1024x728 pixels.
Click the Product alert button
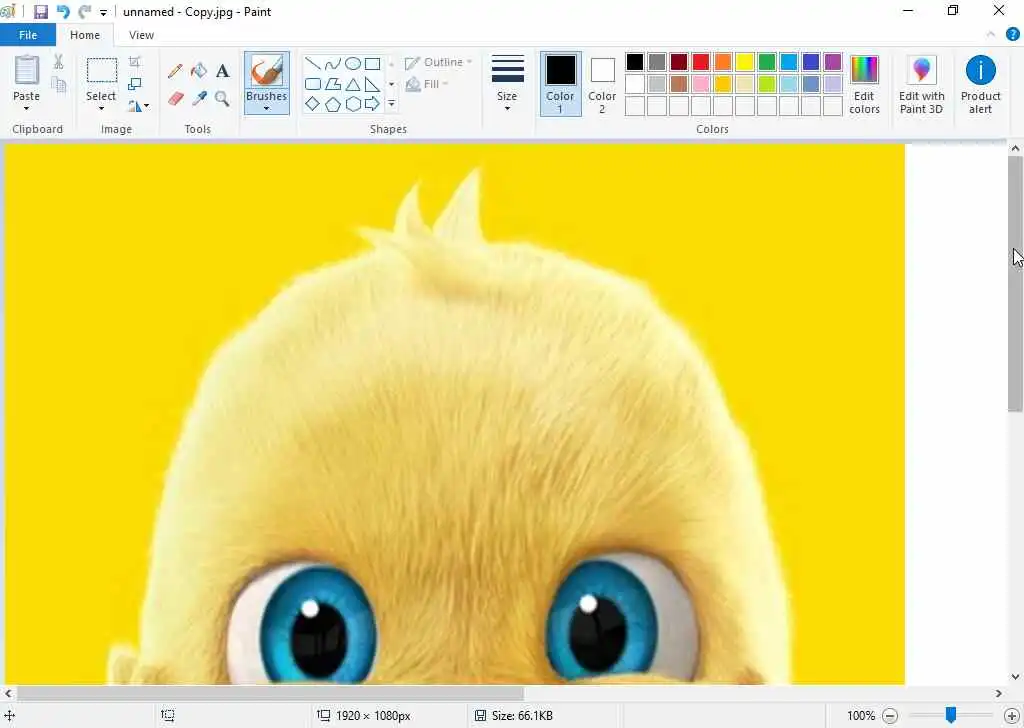tap(980, 84)
